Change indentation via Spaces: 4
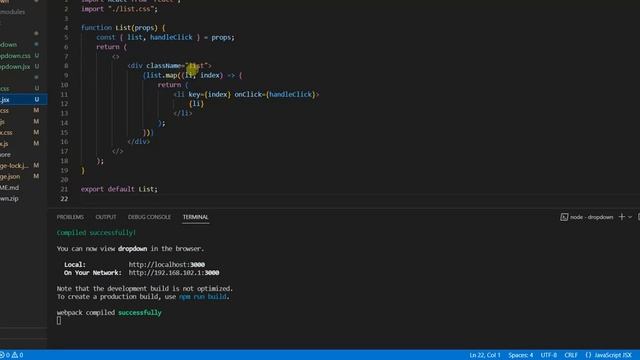Image resolution: width=640 pixels, height=360 pixels. click(x=520, y=355)
